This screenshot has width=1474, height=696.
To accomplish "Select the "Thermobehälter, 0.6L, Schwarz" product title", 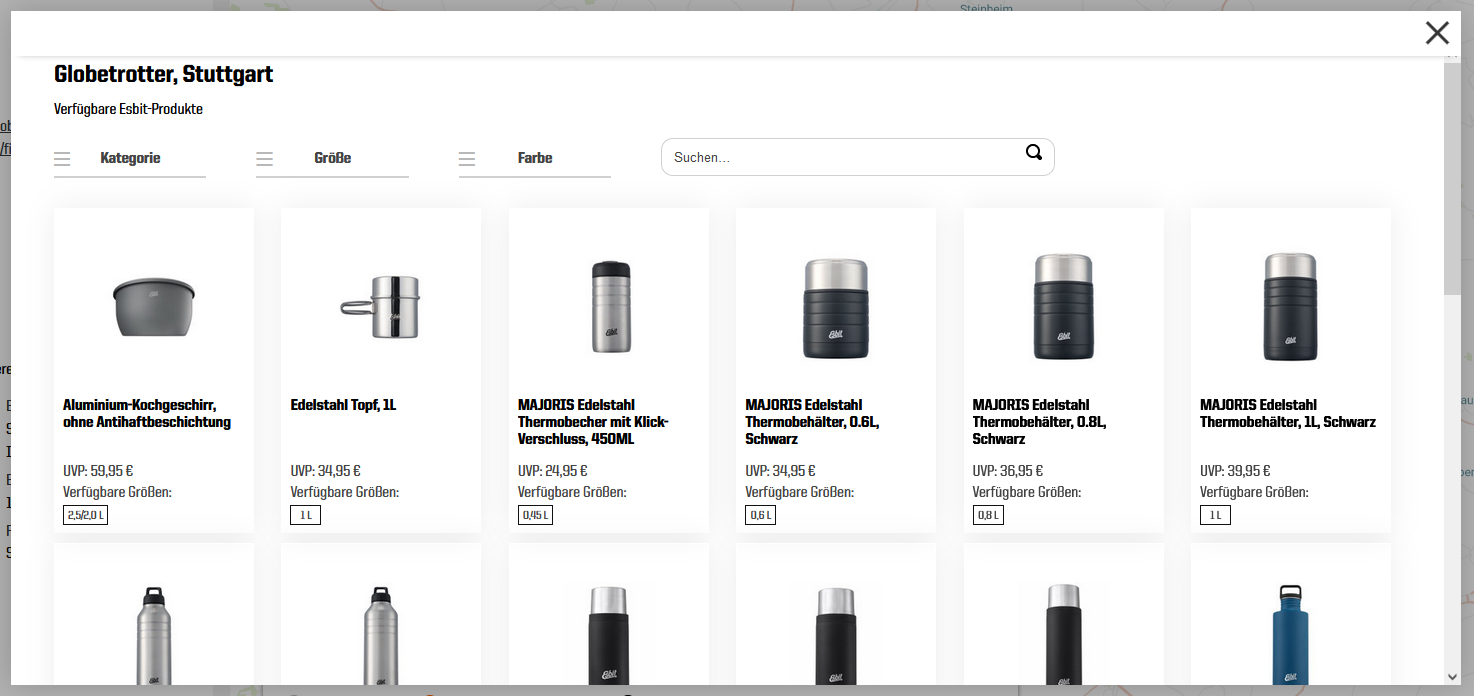I will [812, 422].
